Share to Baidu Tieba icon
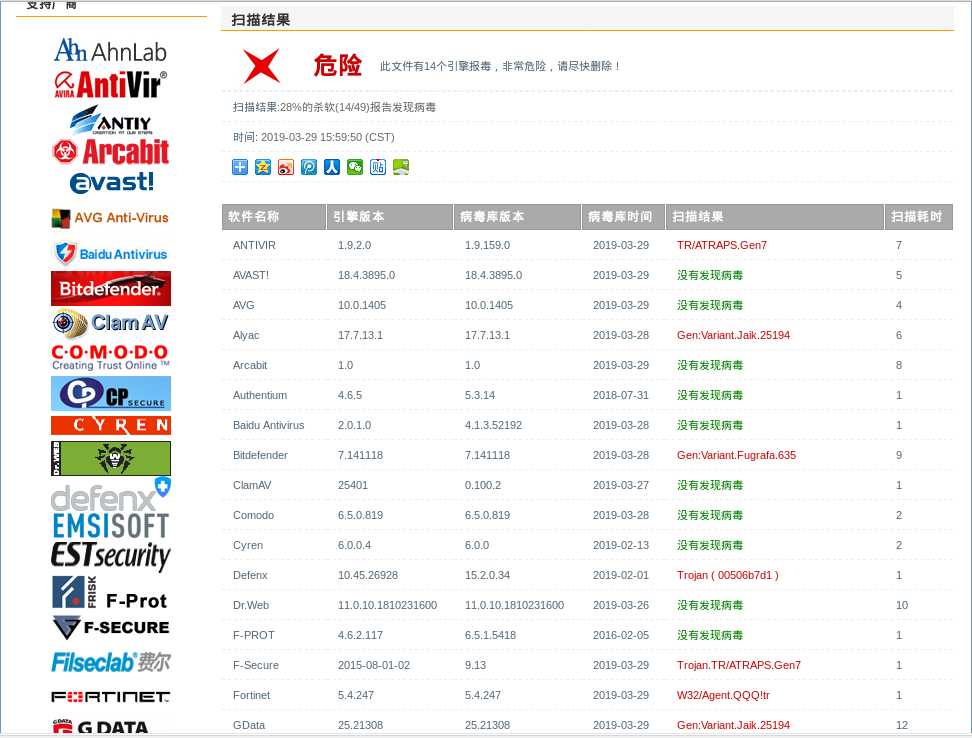 click(x=378, y=167)
